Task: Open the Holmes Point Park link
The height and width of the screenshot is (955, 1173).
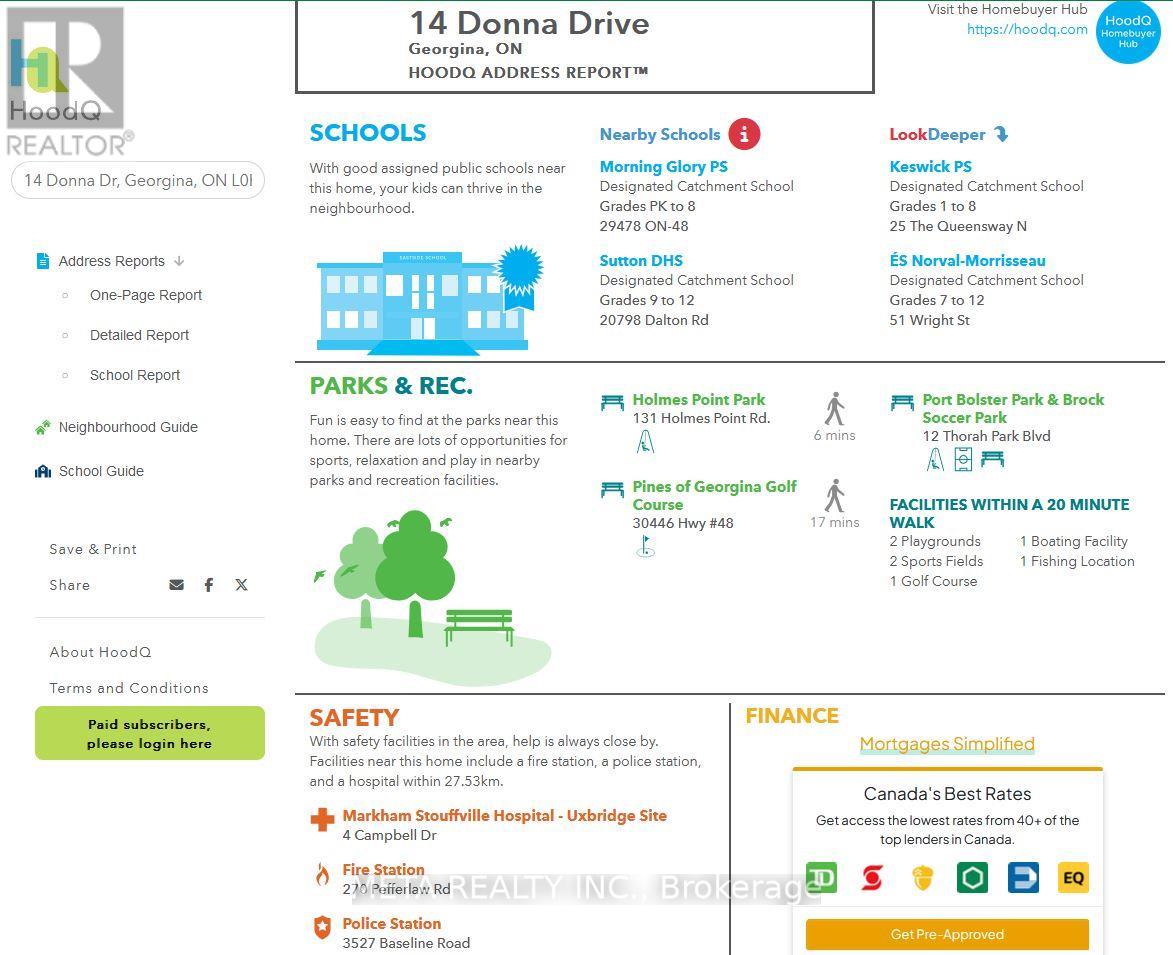Action: tap(699, 399)
